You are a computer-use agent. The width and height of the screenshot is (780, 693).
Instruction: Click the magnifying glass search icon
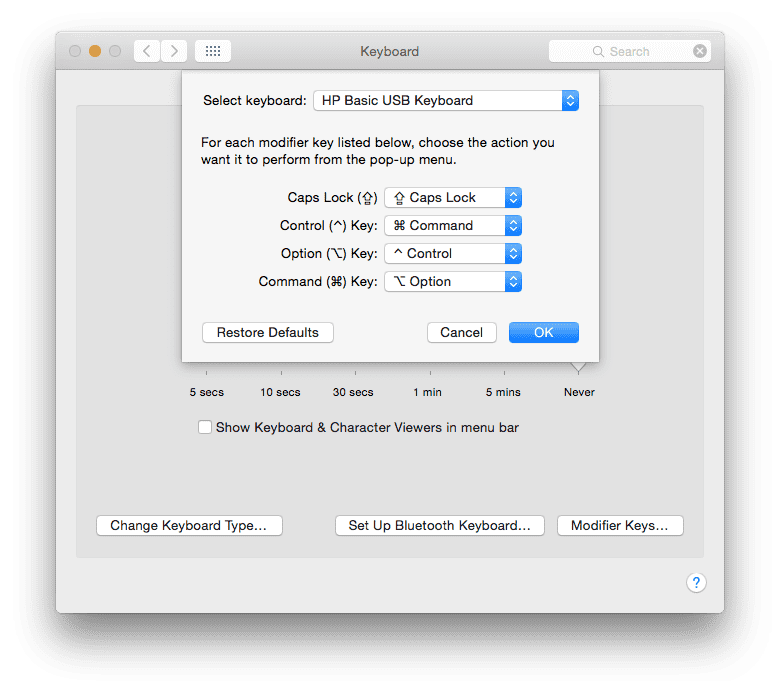598,52
